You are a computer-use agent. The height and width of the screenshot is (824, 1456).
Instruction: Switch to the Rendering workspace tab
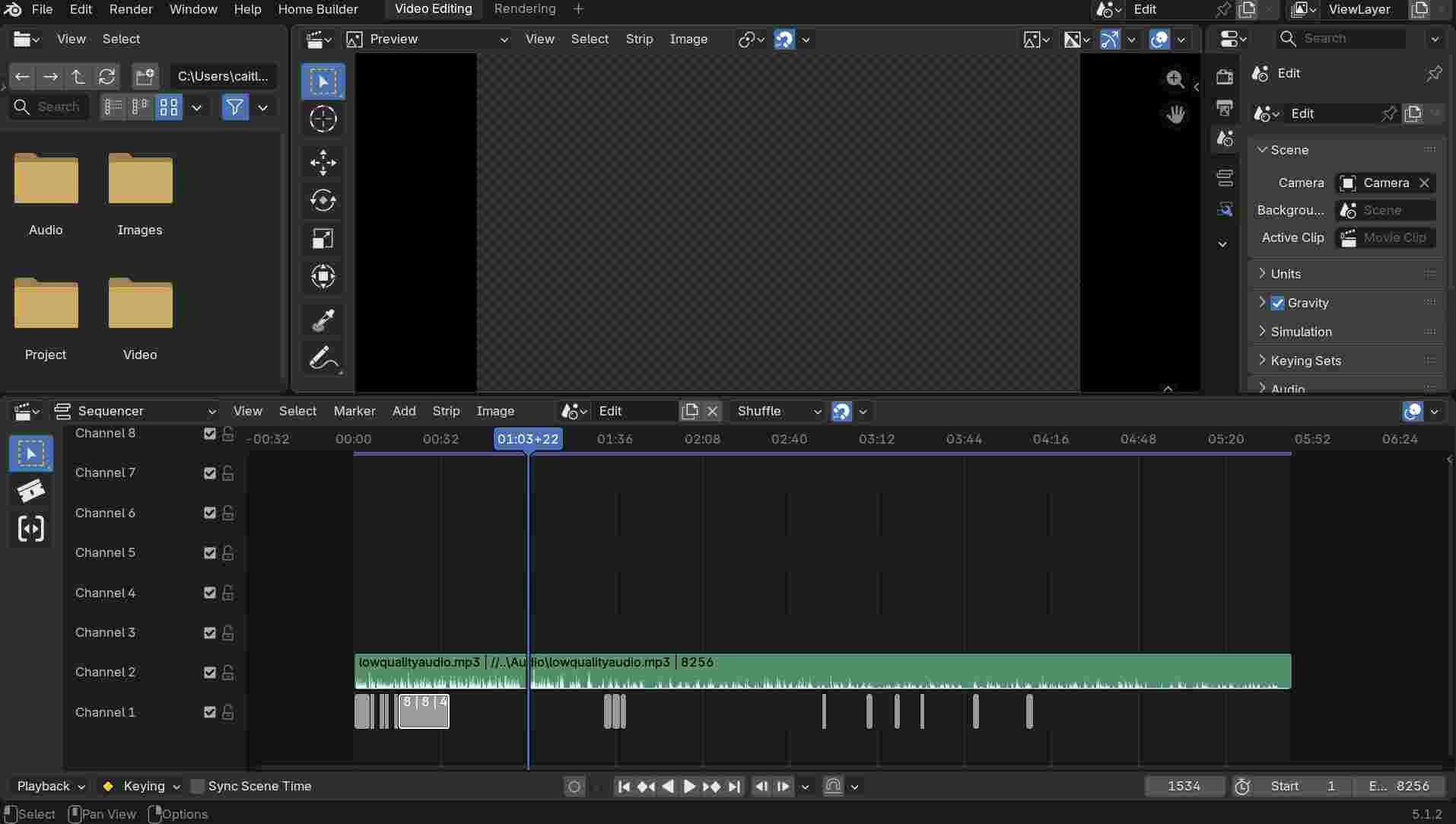pos(524,9)
